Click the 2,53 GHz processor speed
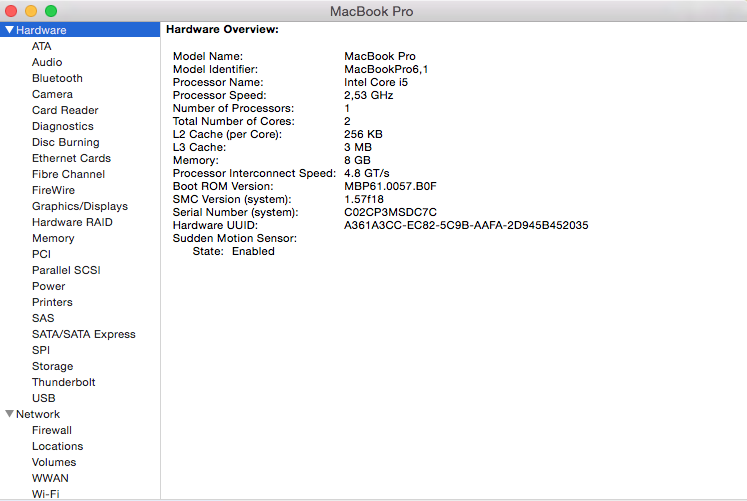Screen dimensions: 747x501 coord(369,95)
